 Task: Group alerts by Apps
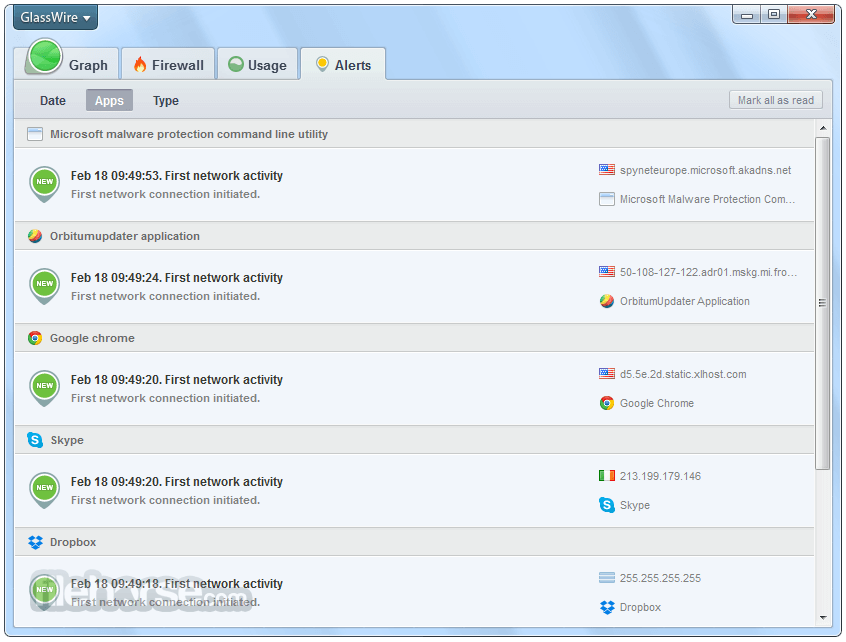tap(109, 101)
